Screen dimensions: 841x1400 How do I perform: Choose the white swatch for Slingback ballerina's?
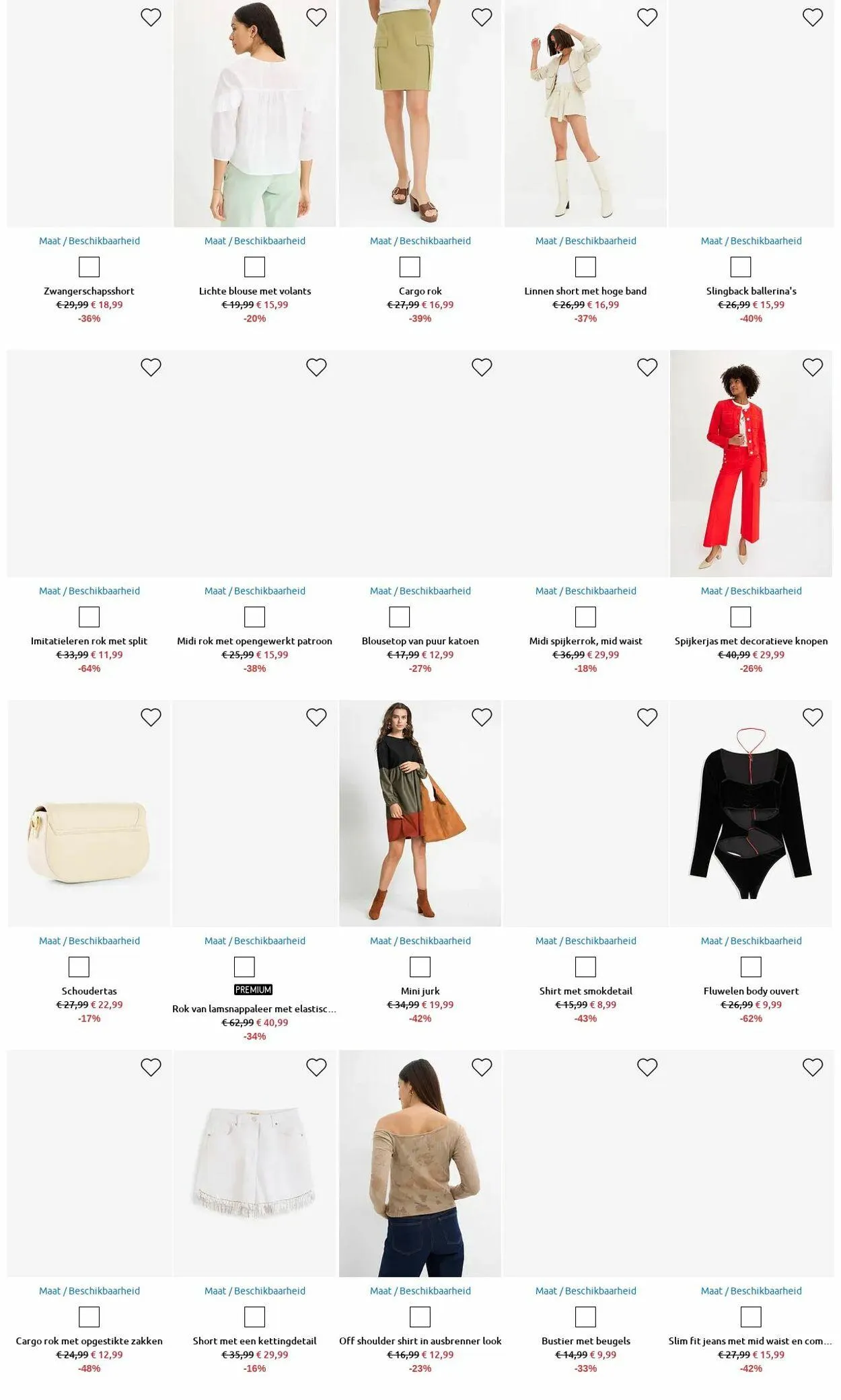coord(741,267)
